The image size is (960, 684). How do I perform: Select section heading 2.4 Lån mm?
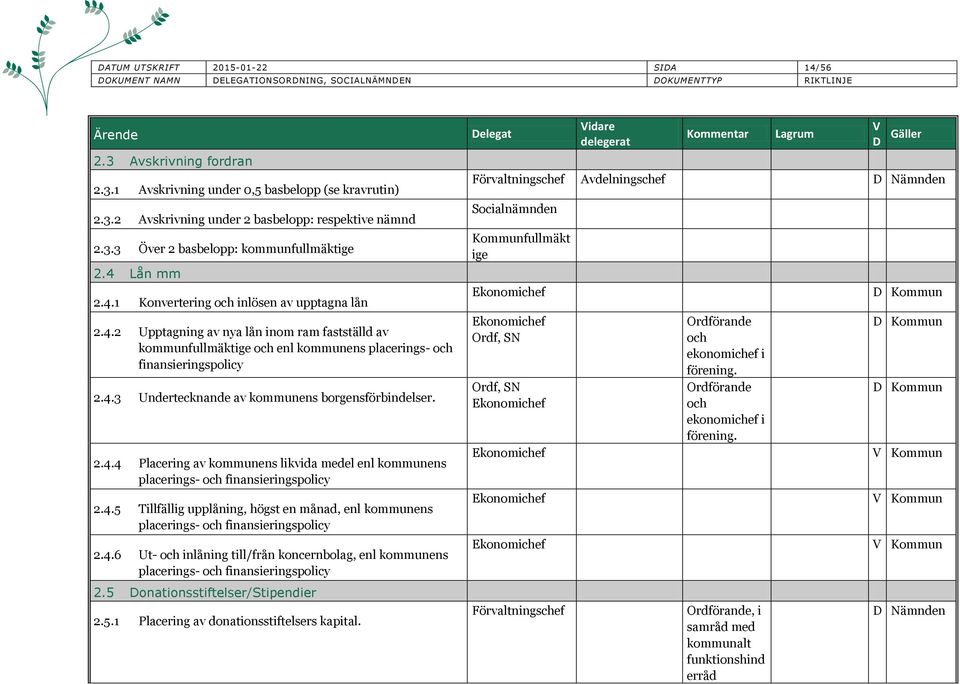point(137,273)
